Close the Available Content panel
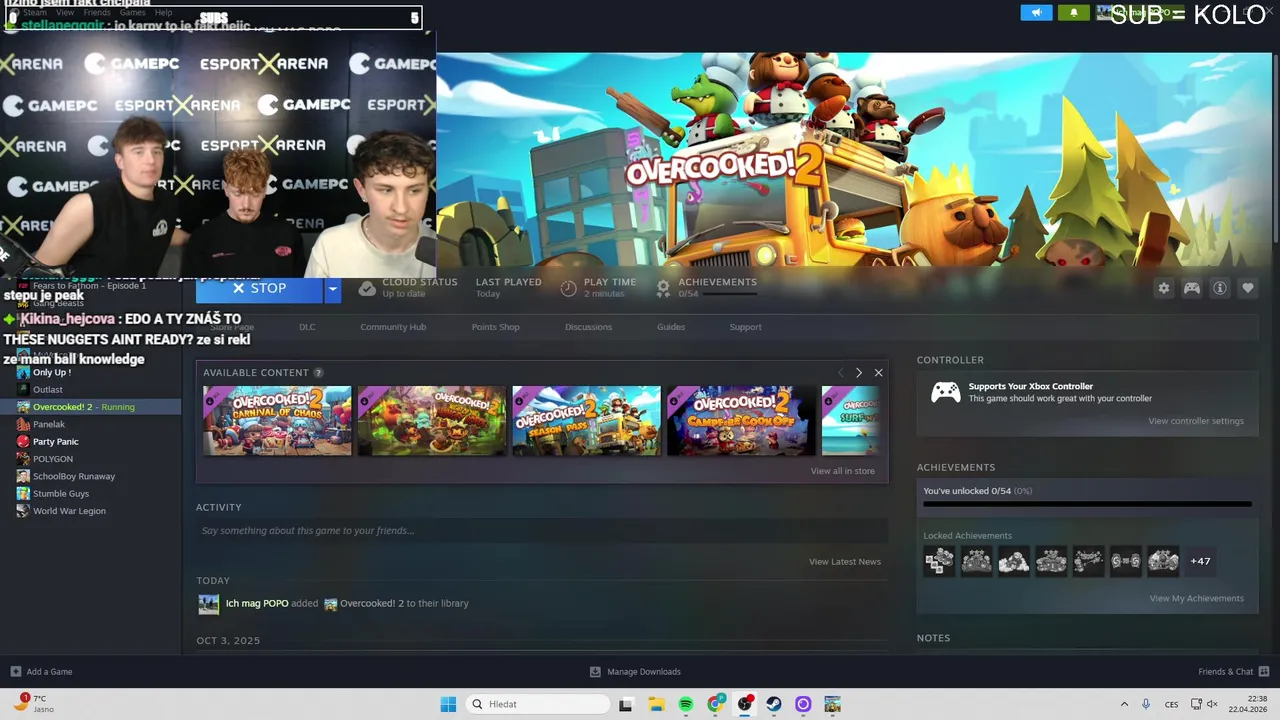Image resolution: width=1280 pixels, height=720 pixels. pos(878,373)
